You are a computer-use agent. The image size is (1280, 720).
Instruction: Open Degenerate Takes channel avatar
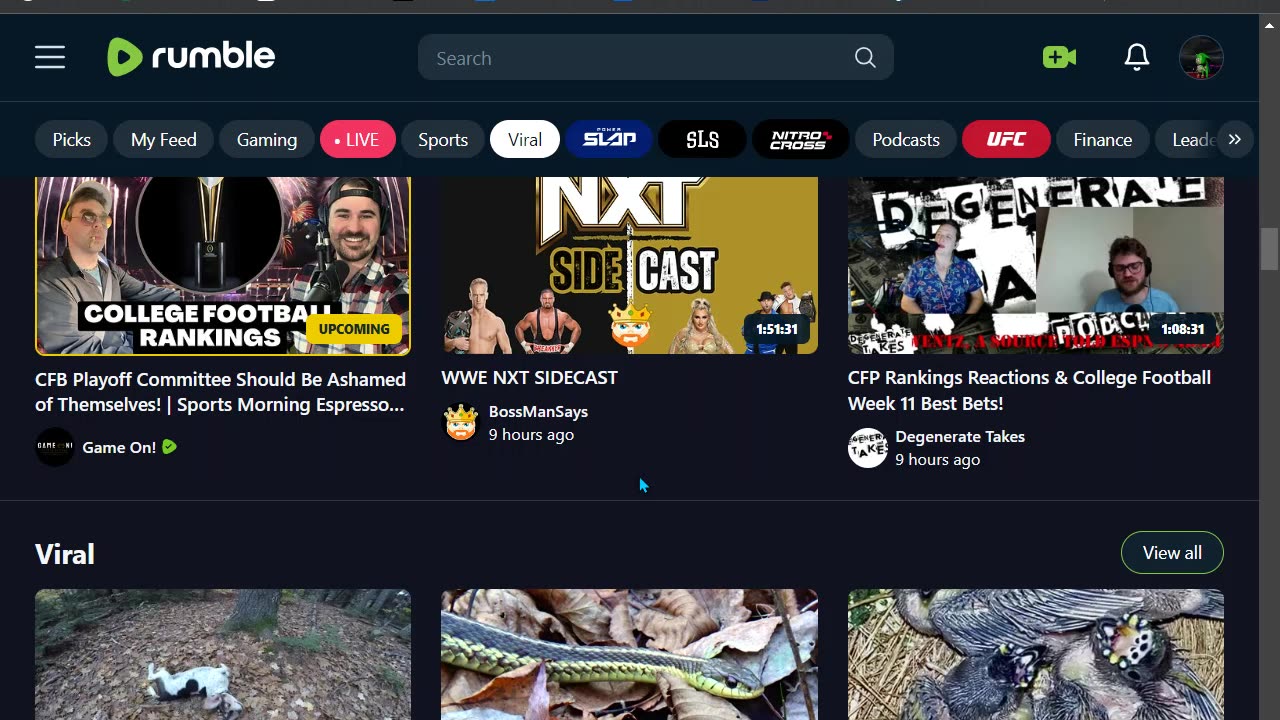tap(868, 447)
